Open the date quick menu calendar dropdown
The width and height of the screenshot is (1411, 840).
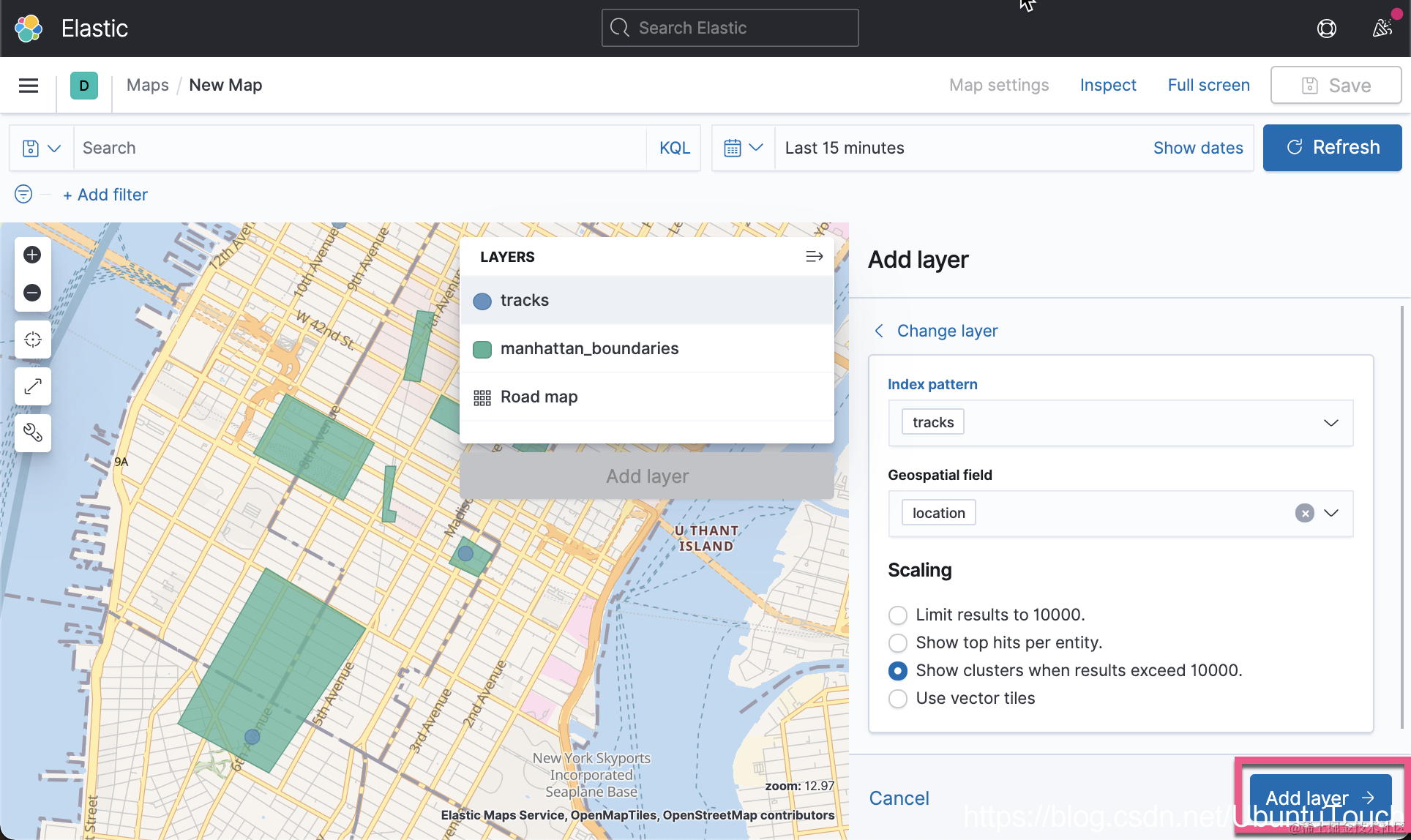[x=743, y=148]
